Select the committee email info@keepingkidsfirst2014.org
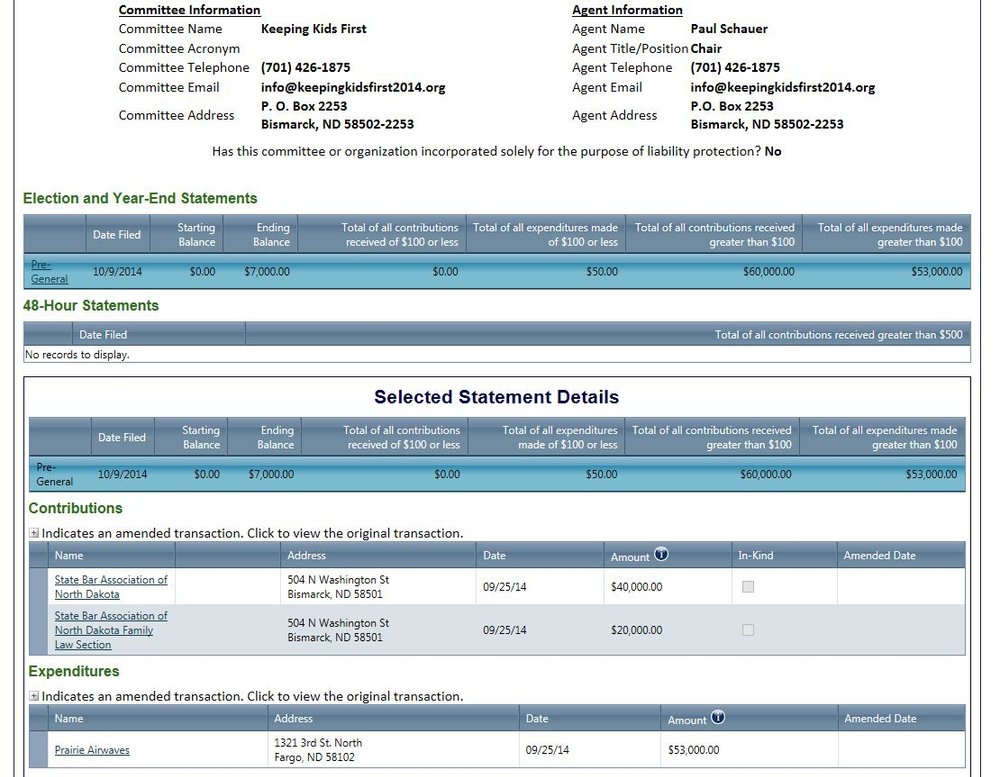Screen dimensions: 1000x777 (x=353, y=87)
